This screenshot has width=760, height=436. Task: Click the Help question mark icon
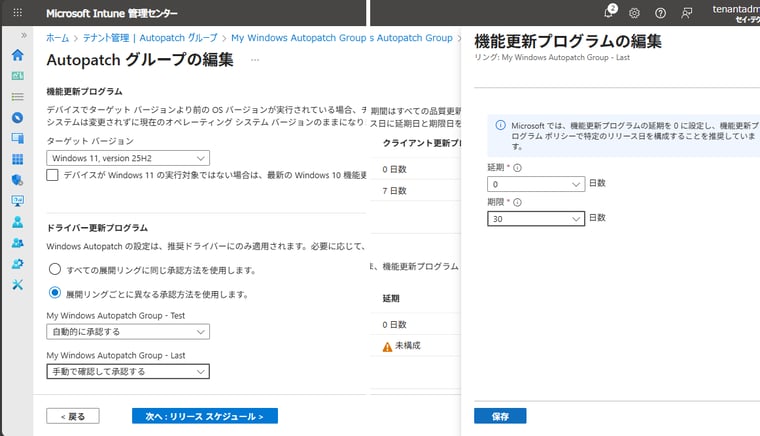pyautogui.click(x=660, y=13)
